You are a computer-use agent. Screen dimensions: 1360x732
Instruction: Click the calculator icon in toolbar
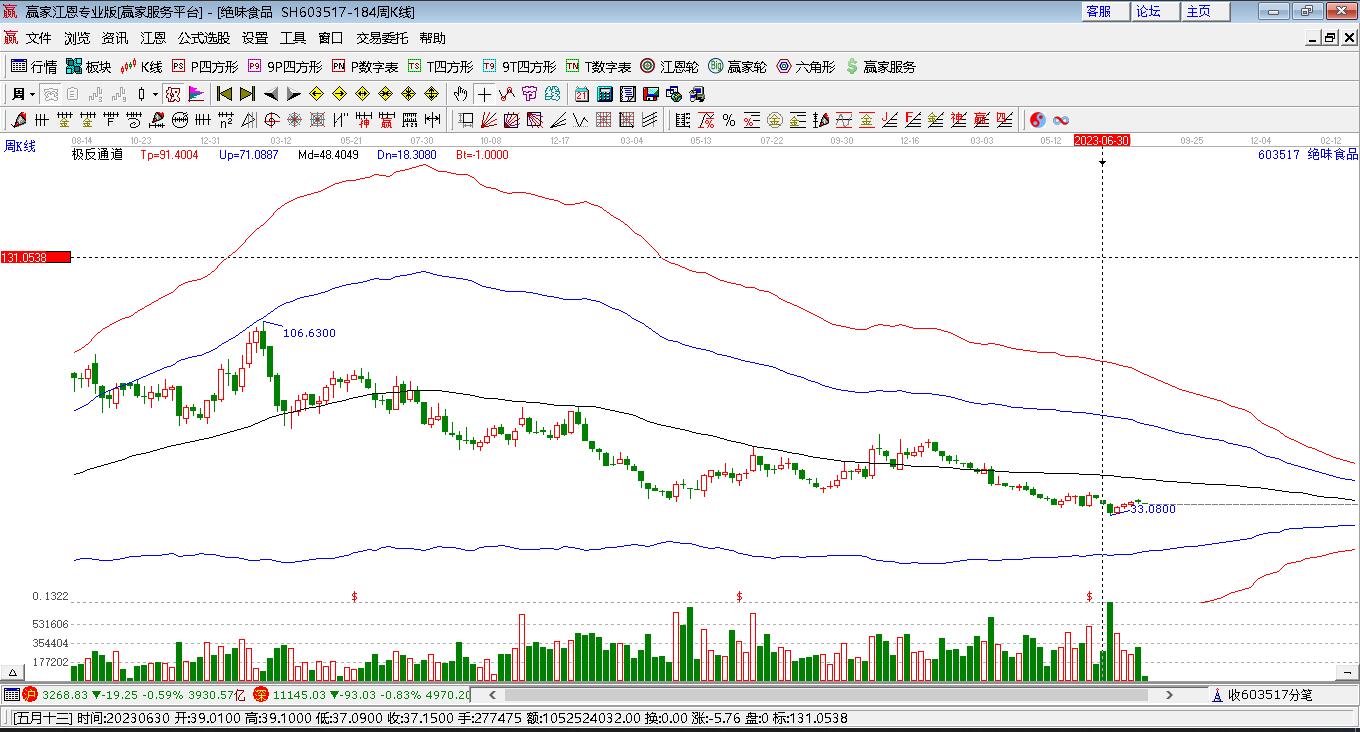coord(605,94)
